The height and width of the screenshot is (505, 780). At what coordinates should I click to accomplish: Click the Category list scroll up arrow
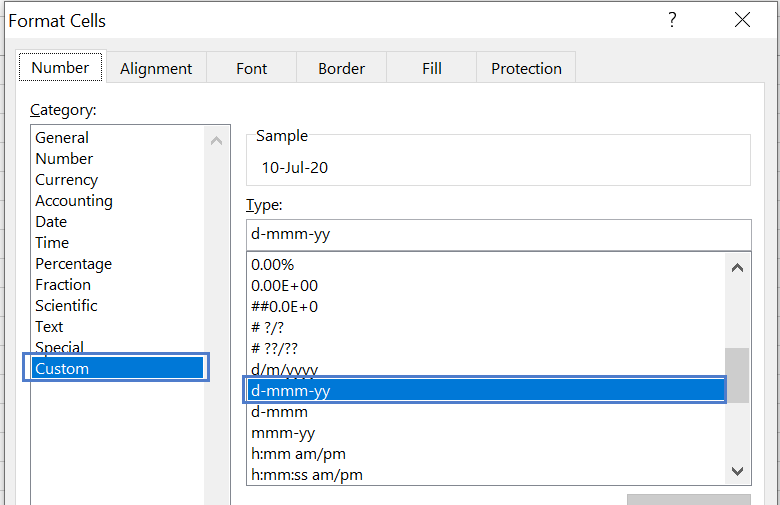pyautogui.click(x=216, y=141)
